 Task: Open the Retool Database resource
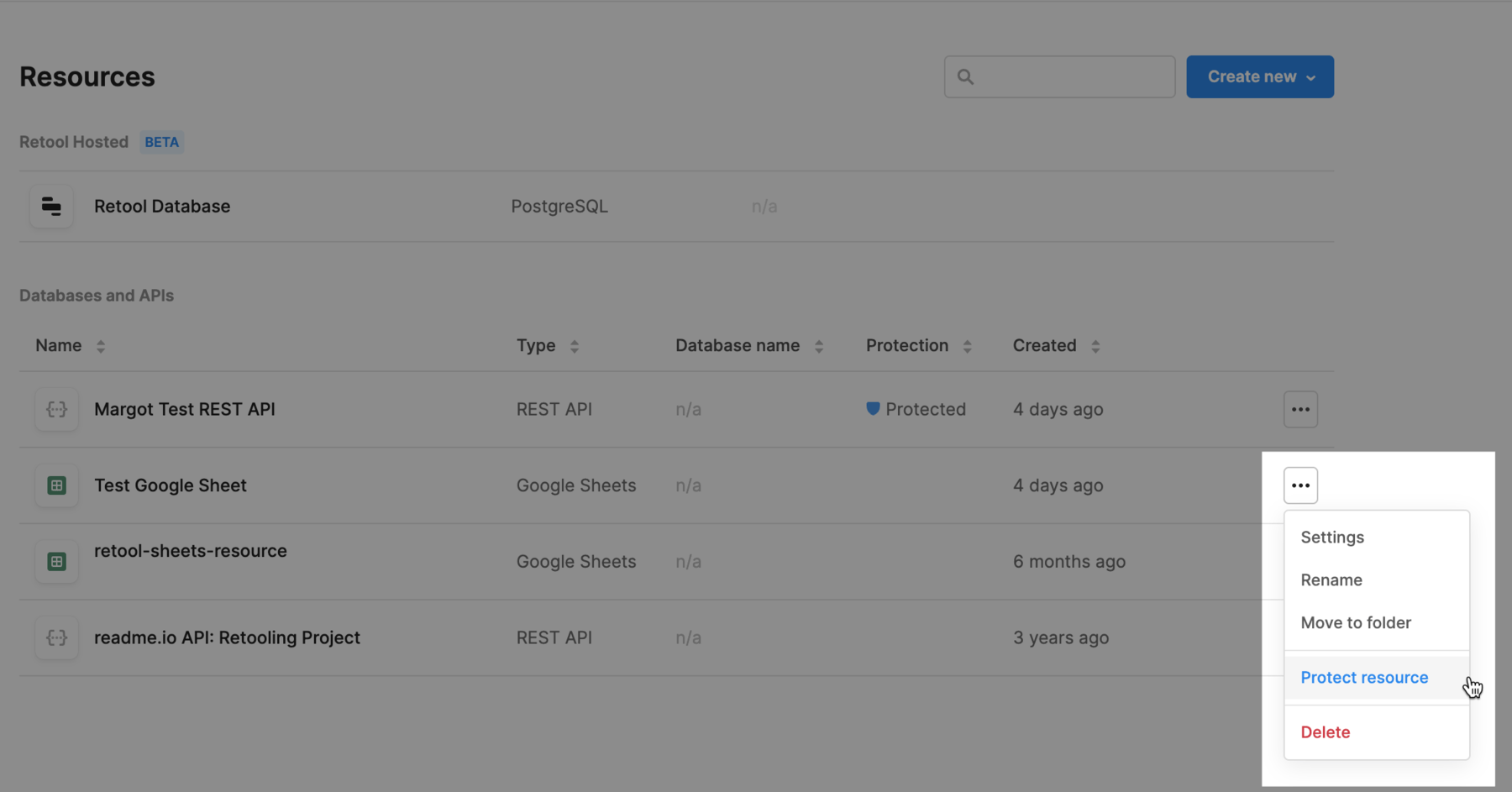[162, 207]
